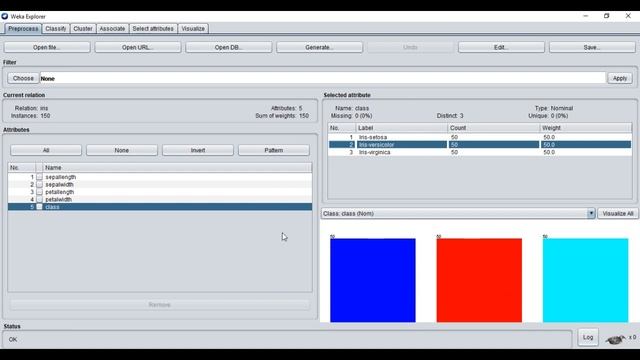Image resolution: width=640 pixels, height=360 pixels.
Task: Switch to the Associate tab
Action: click(x=112, y=29)
